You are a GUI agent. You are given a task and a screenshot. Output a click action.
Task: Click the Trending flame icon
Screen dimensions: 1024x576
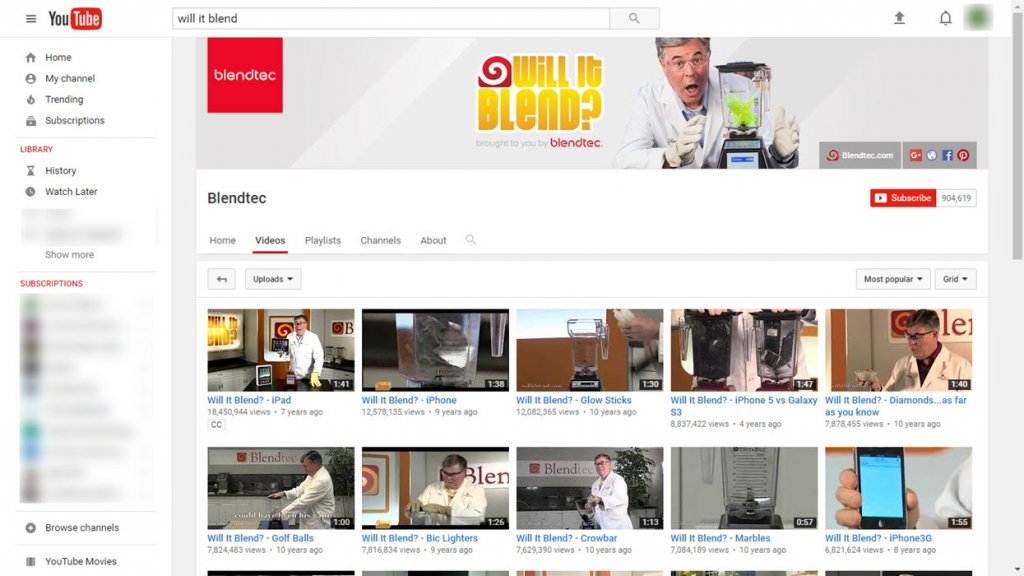(x=31, y=99)
